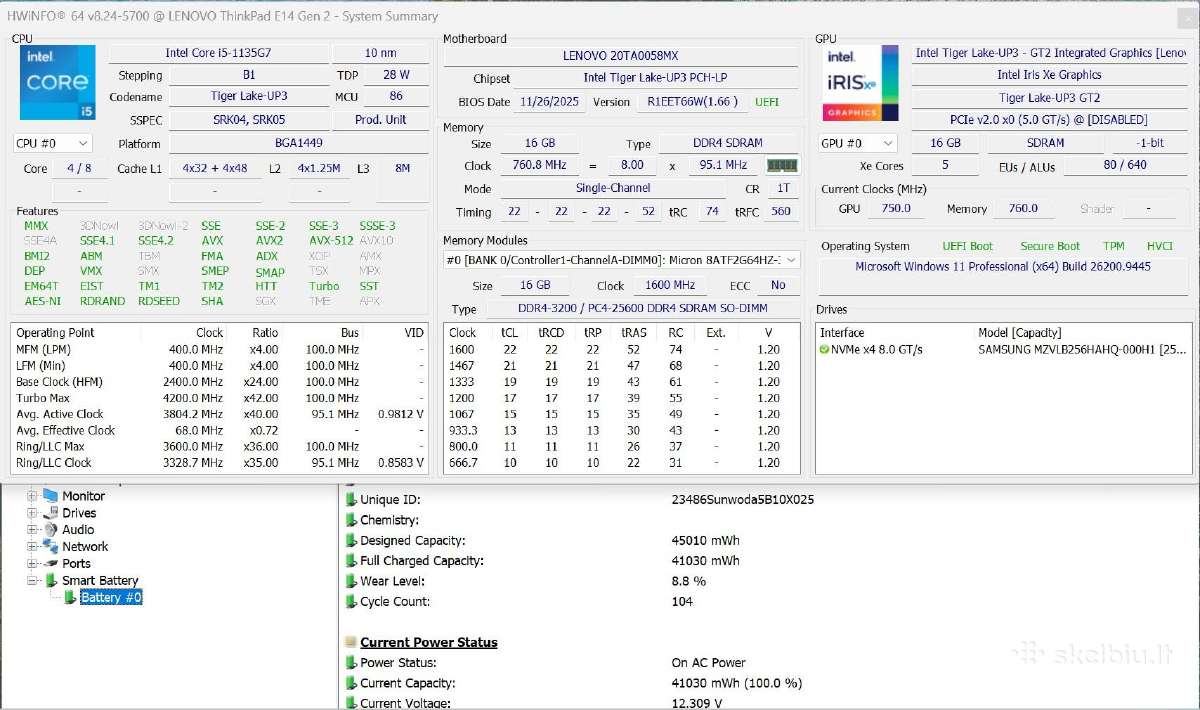Click the battery icon beside Battery #0

70,597
